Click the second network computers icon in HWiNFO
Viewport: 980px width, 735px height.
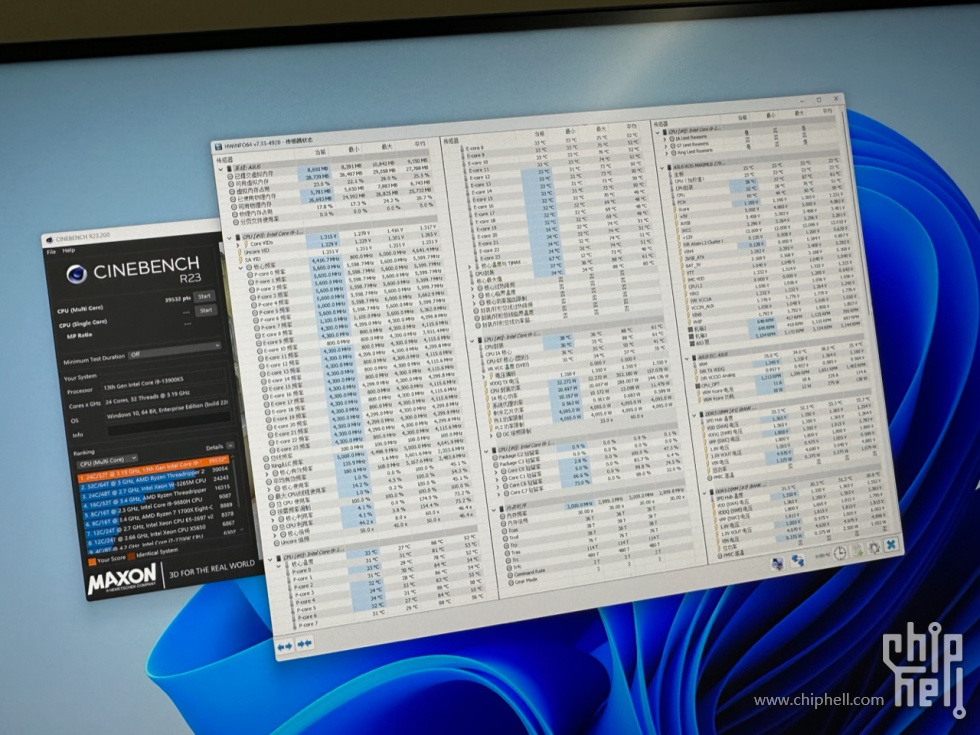pos(798,559)
